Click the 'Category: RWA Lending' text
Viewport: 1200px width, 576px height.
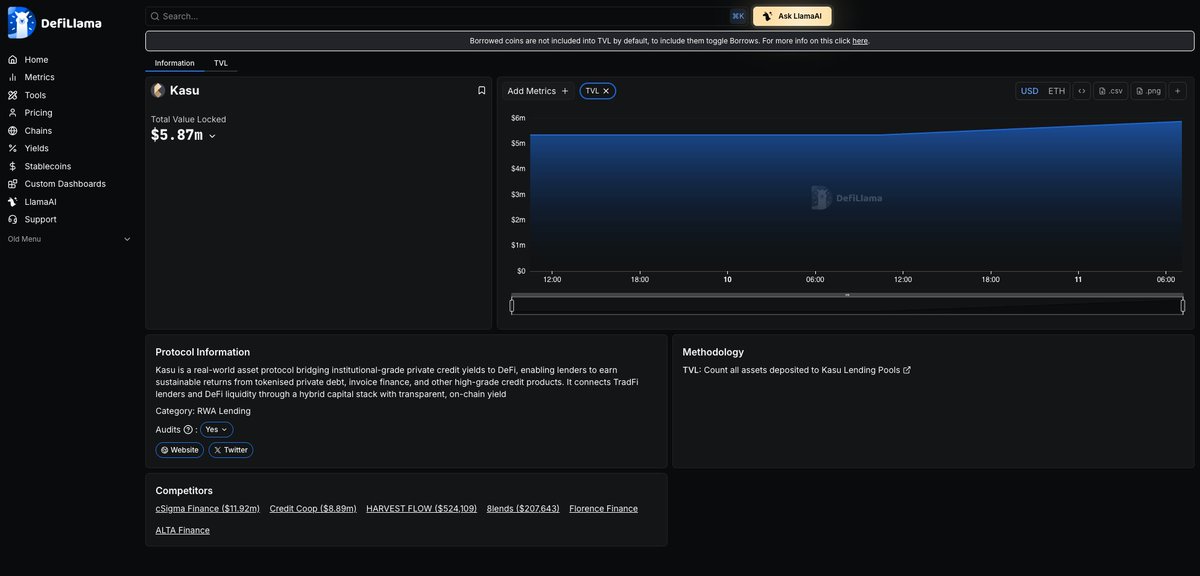(x=203, y=411)
